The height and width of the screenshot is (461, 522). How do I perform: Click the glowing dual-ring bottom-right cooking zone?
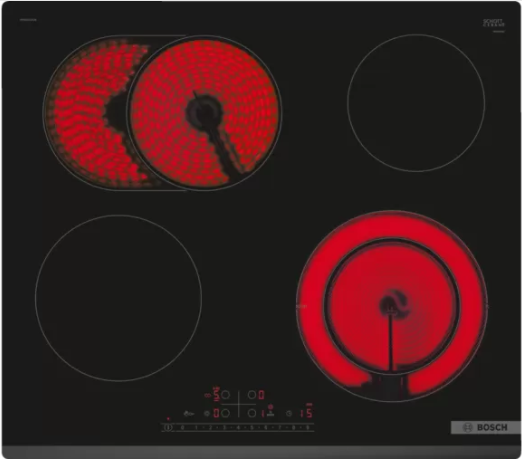tap(392, 306)
